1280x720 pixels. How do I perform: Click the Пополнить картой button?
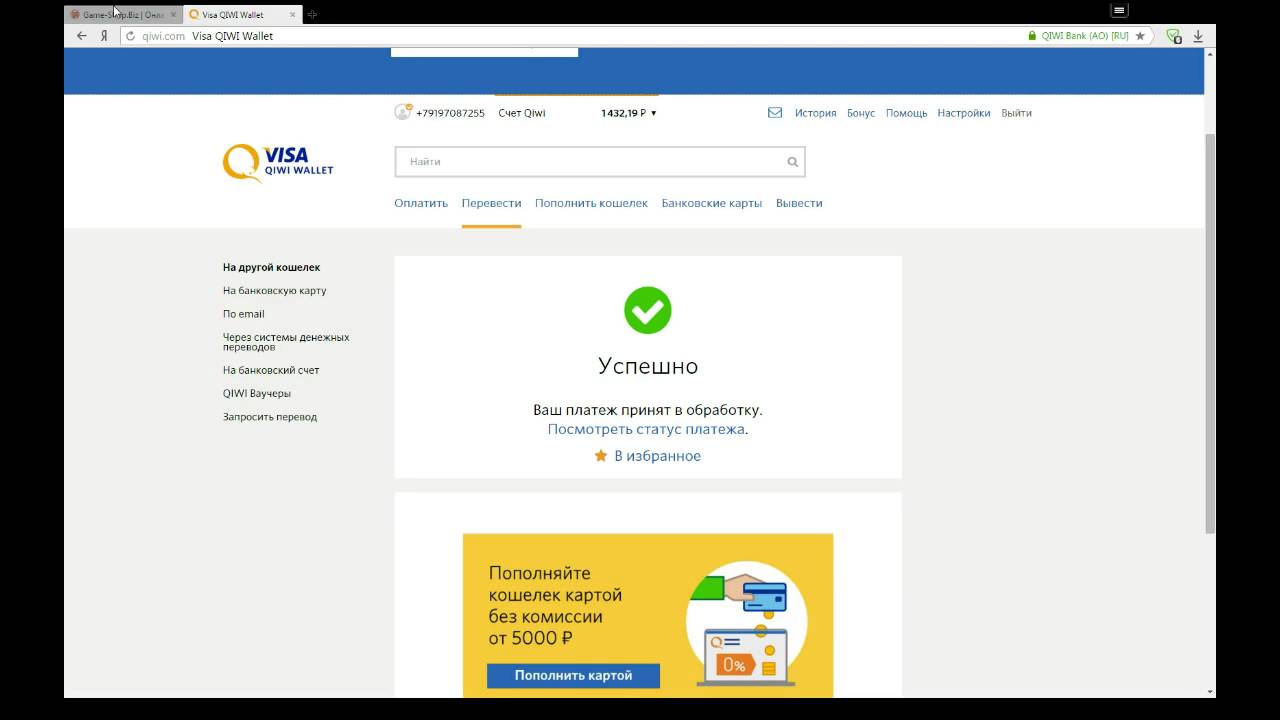[x=573, y=675]
